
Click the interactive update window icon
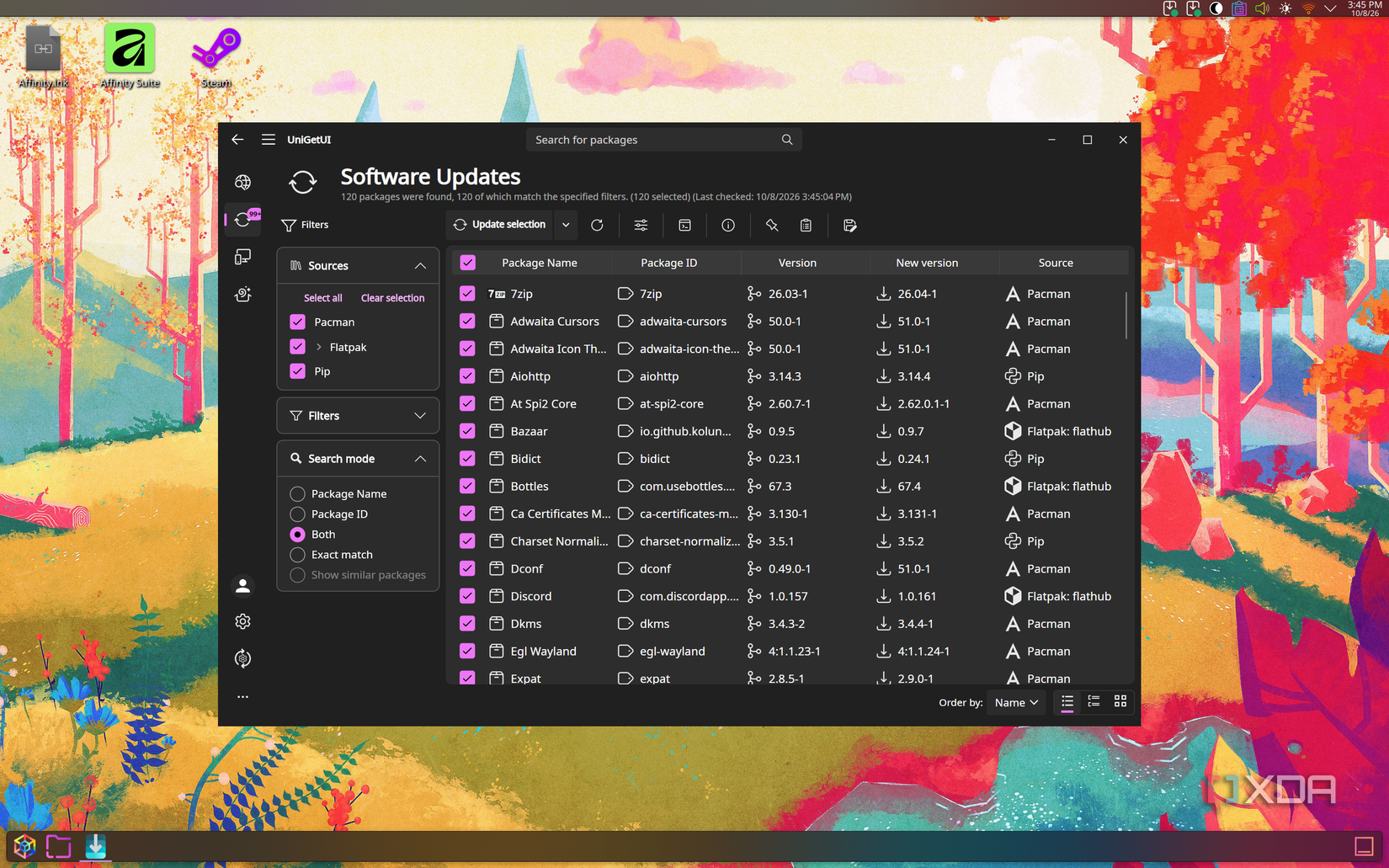[x=684, y=225]
